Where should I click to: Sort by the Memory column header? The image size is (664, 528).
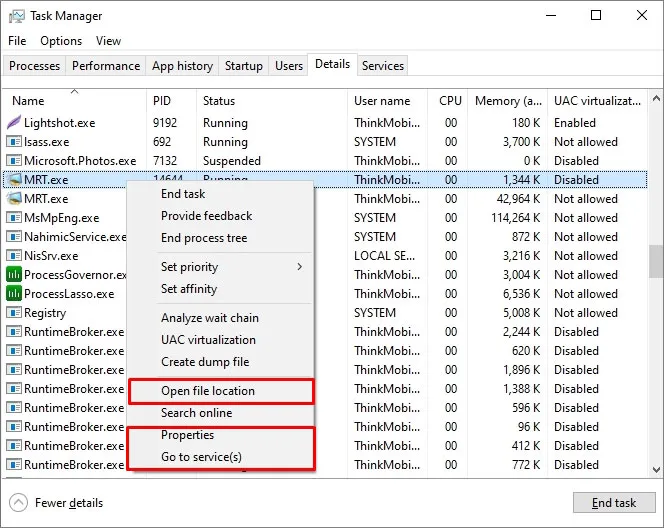click(507, 100)
